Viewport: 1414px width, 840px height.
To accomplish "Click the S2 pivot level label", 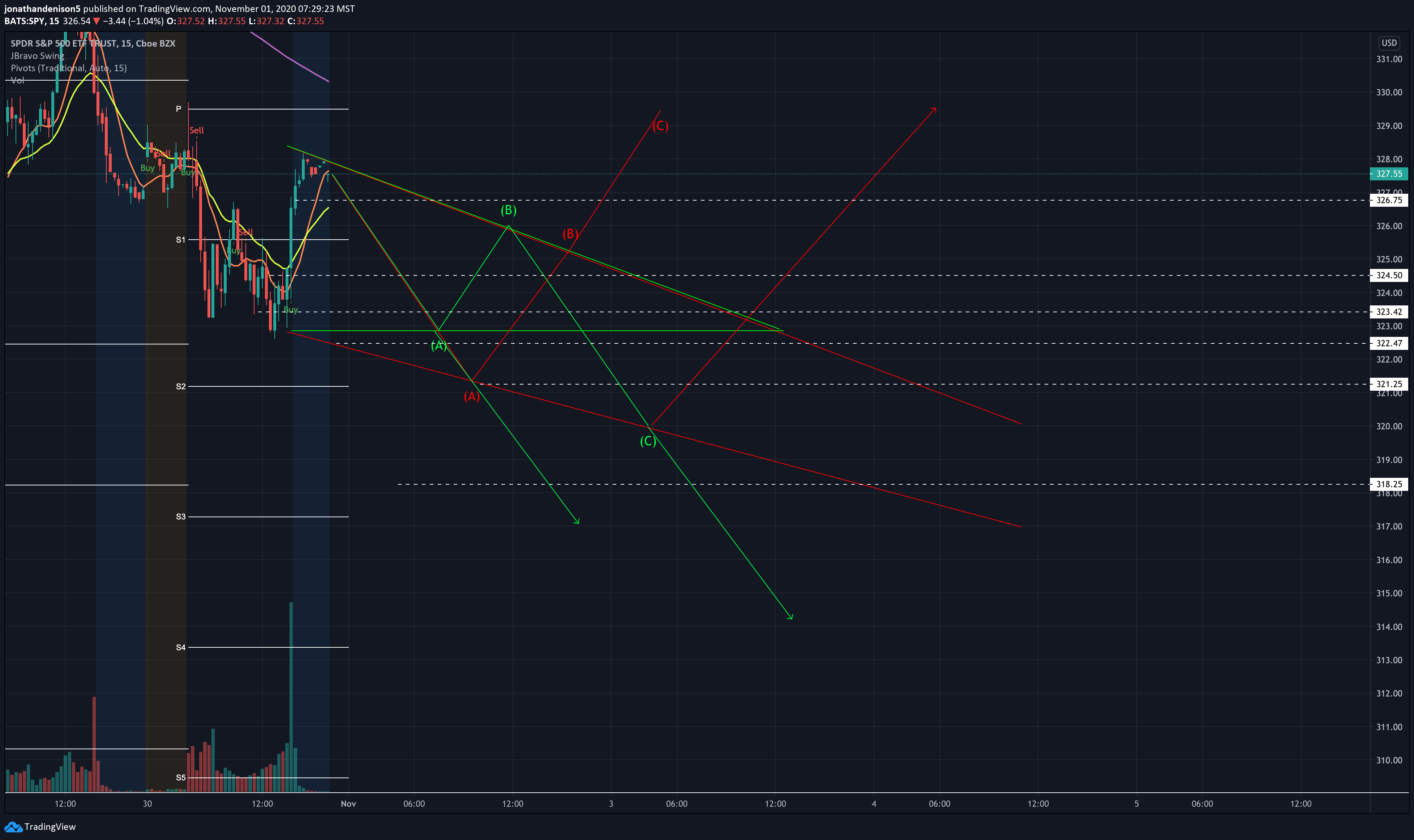I will pyautogui.click(x=181, y=386).
